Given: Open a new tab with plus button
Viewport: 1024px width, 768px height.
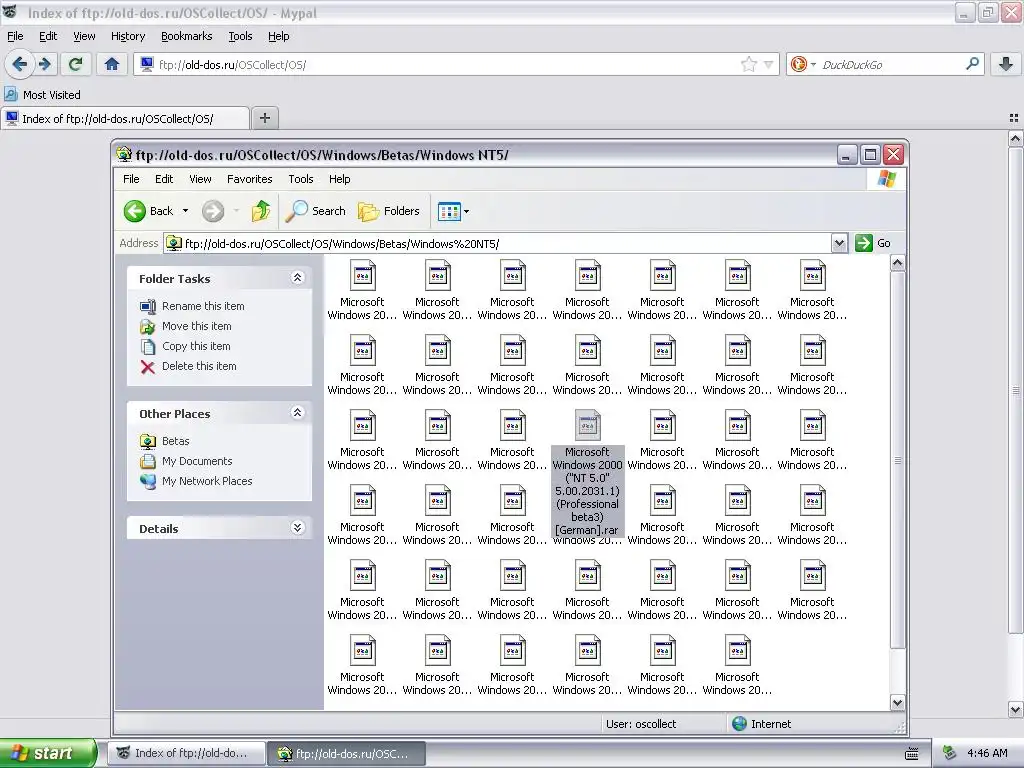Looking at the screenshot, I should [264, 118].
